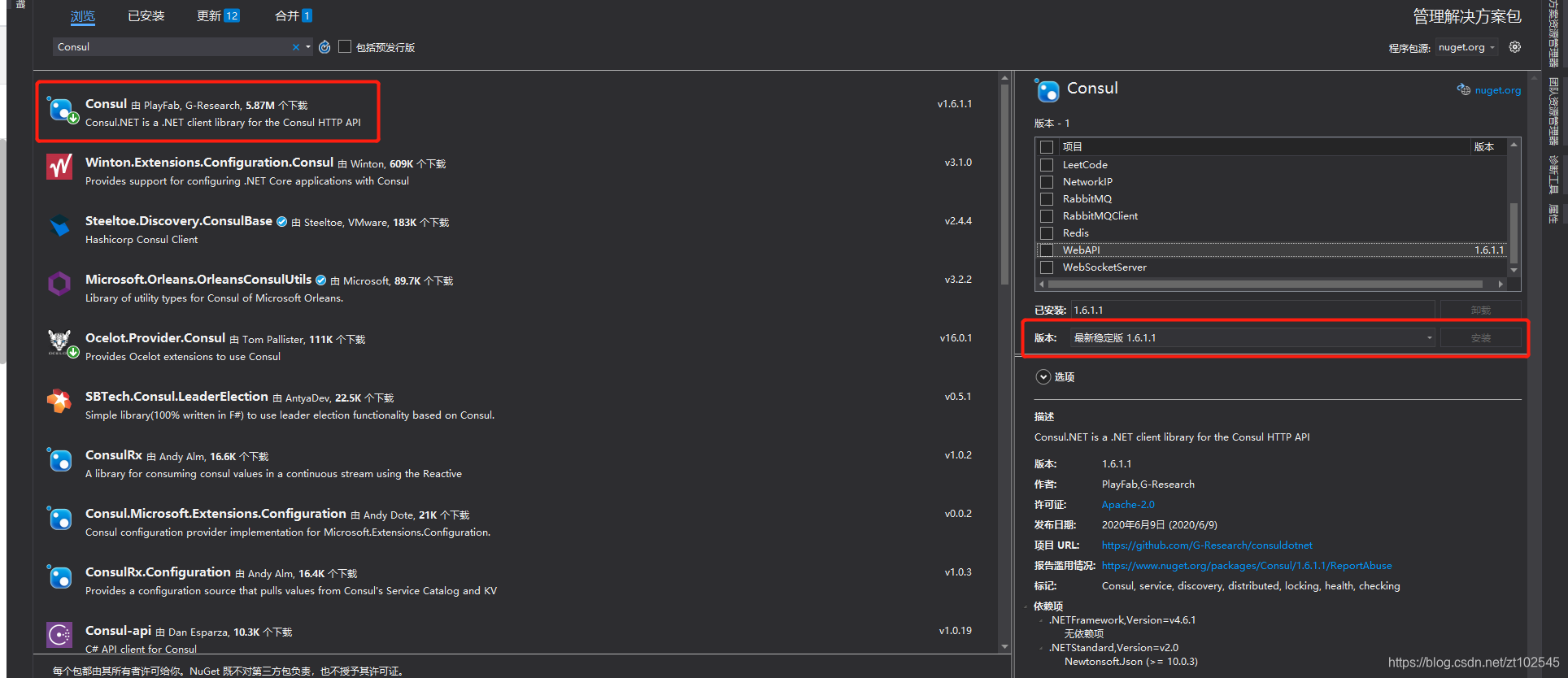The width and height of the screenshot is (1568, 678).
Task: Click the ConsulRx.Configuration package icon
Action: pyautogui.click(x=59, y=576)
